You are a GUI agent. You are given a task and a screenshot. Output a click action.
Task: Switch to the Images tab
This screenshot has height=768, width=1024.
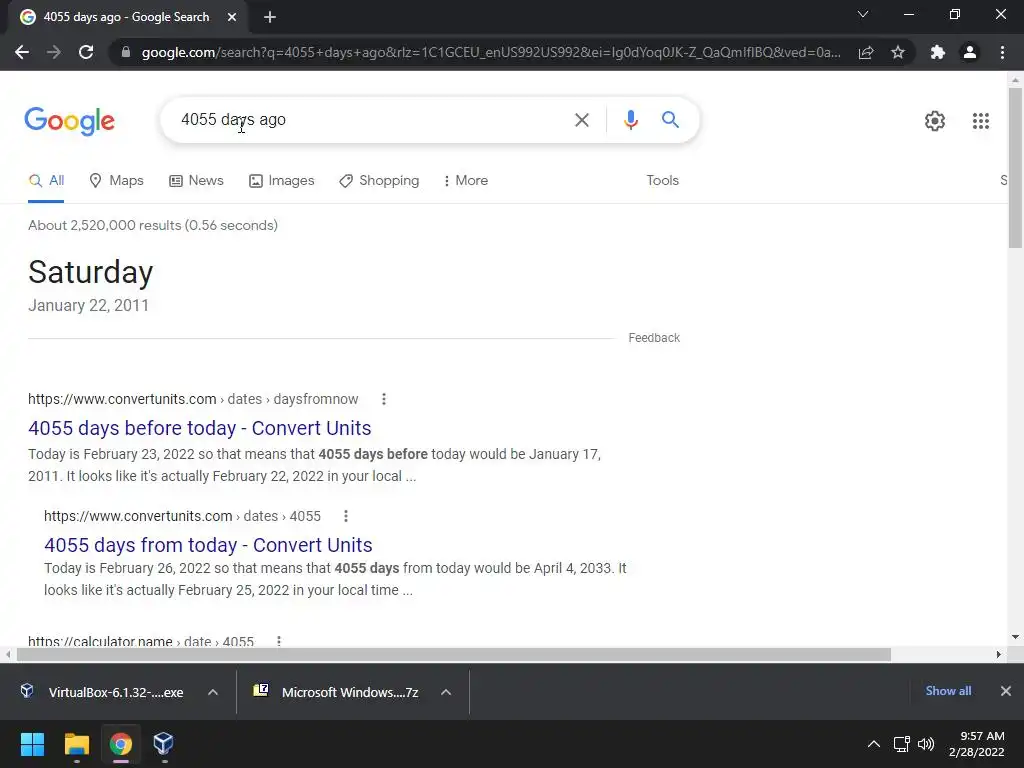281,181
